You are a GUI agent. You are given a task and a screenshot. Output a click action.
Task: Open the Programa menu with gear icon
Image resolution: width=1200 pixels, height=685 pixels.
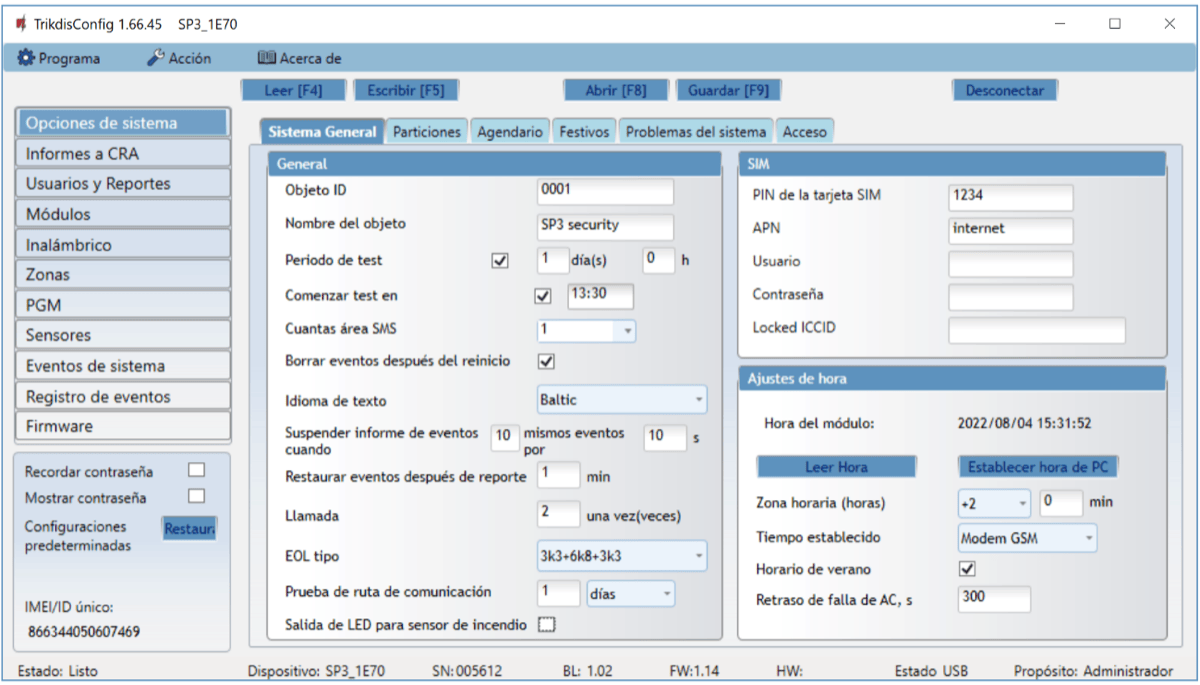pos(60,58)
